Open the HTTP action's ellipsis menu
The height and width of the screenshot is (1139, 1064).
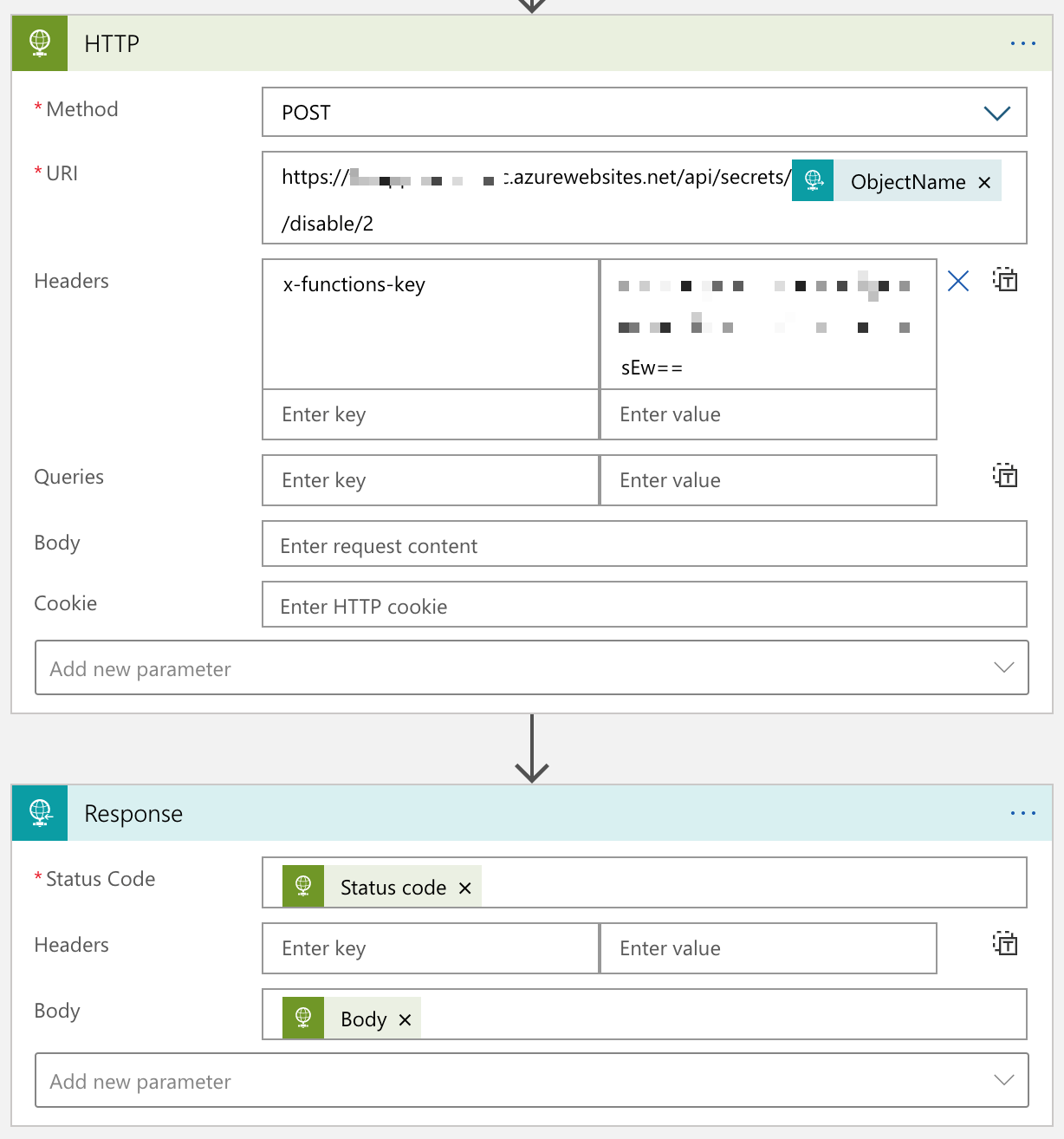pyautogui.click(x=1022, y=42)
